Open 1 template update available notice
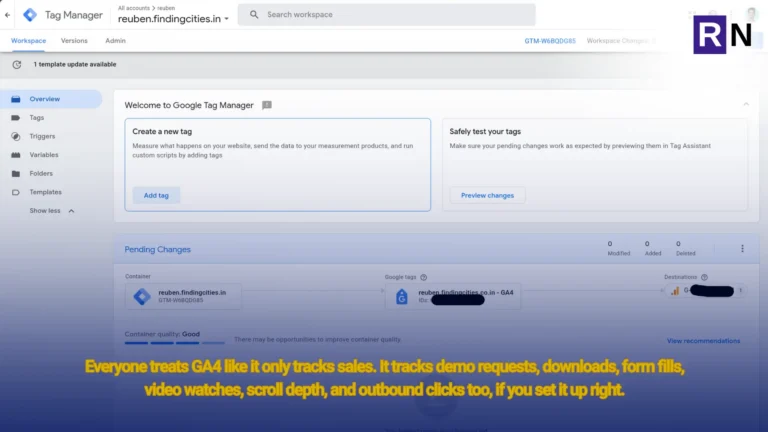This screenshot has height=432, width=768. coord(75,64)
